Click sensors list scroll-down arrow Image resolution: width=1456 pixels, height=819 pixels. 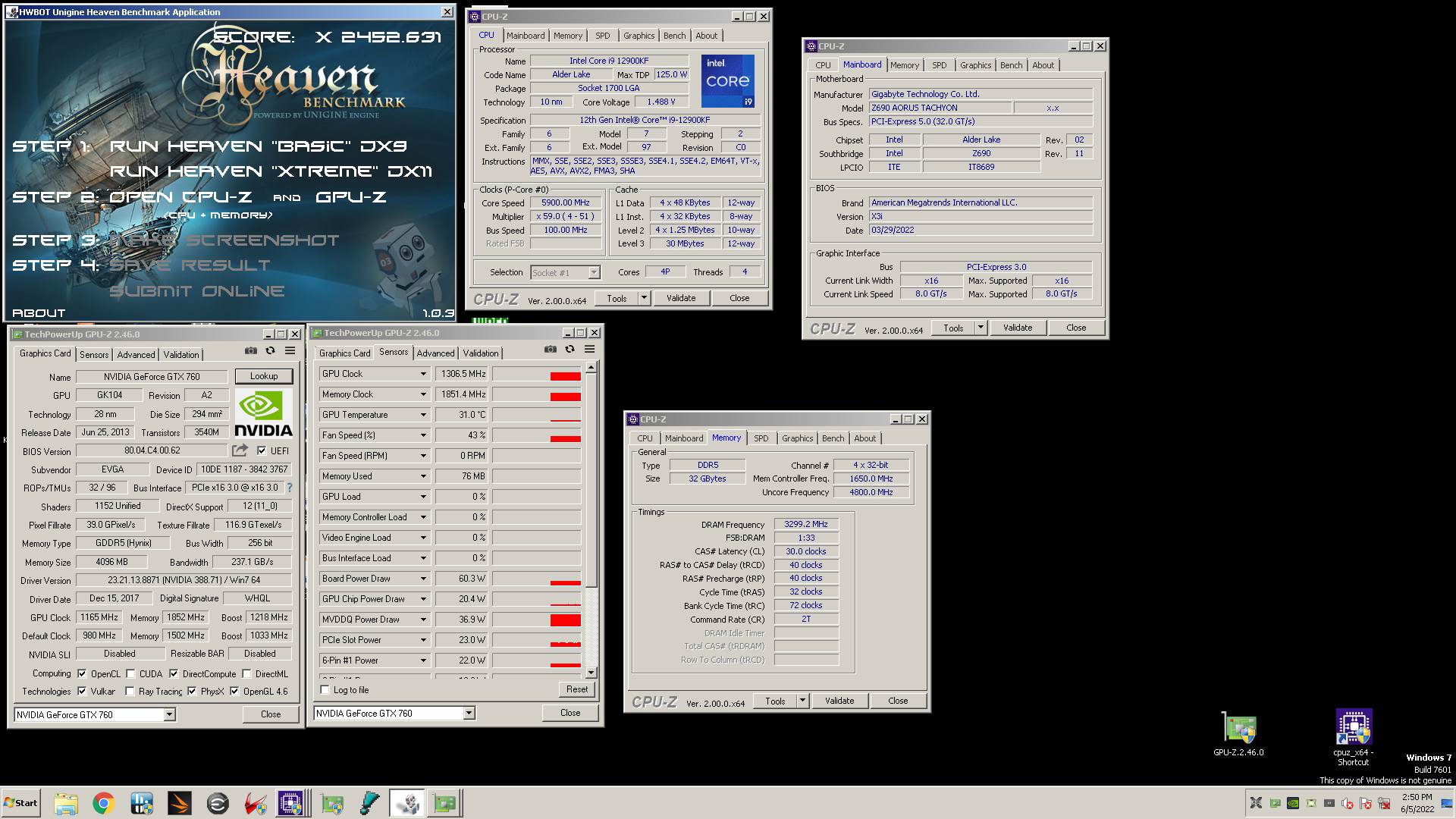pyautogui.click(x=591, y=673)
